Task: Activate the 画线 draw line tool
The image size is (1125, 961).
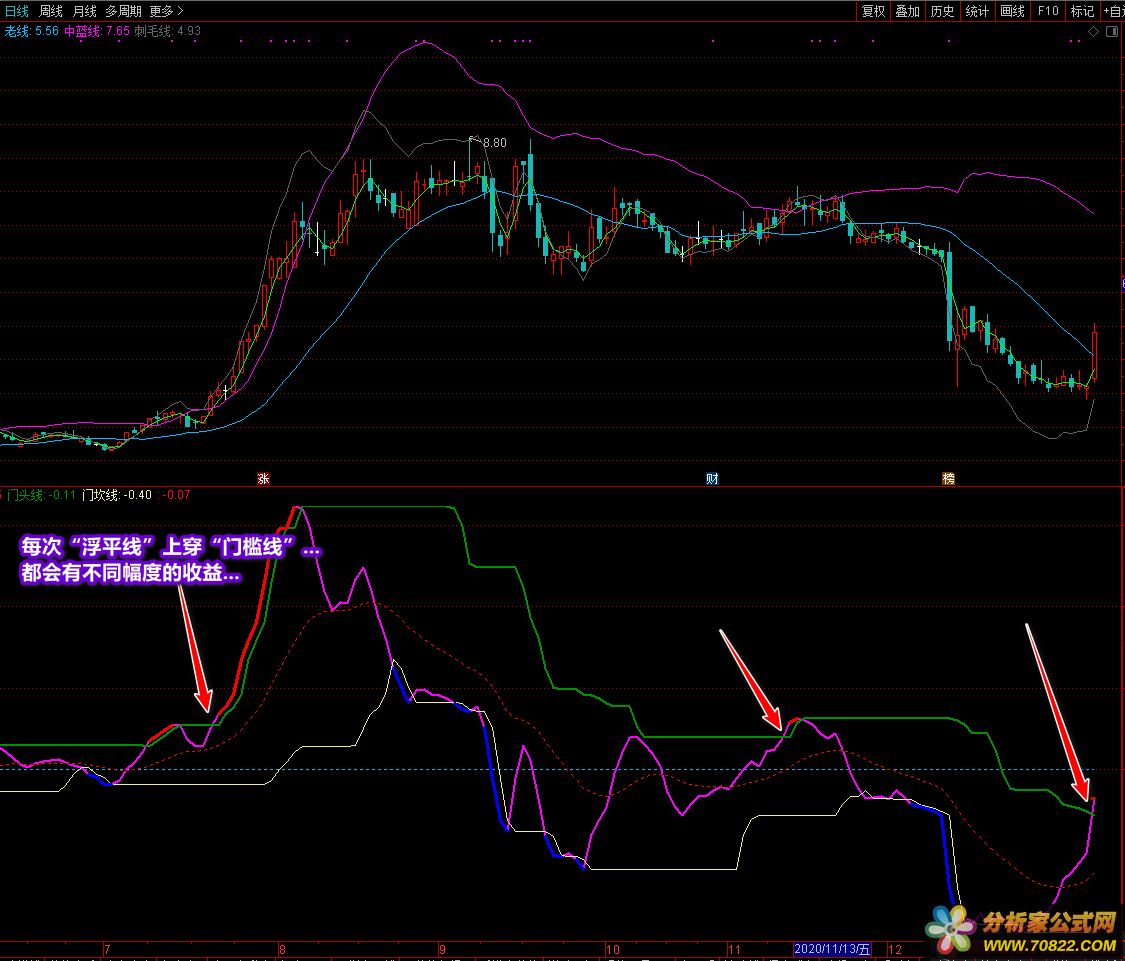Action: 1012,11
